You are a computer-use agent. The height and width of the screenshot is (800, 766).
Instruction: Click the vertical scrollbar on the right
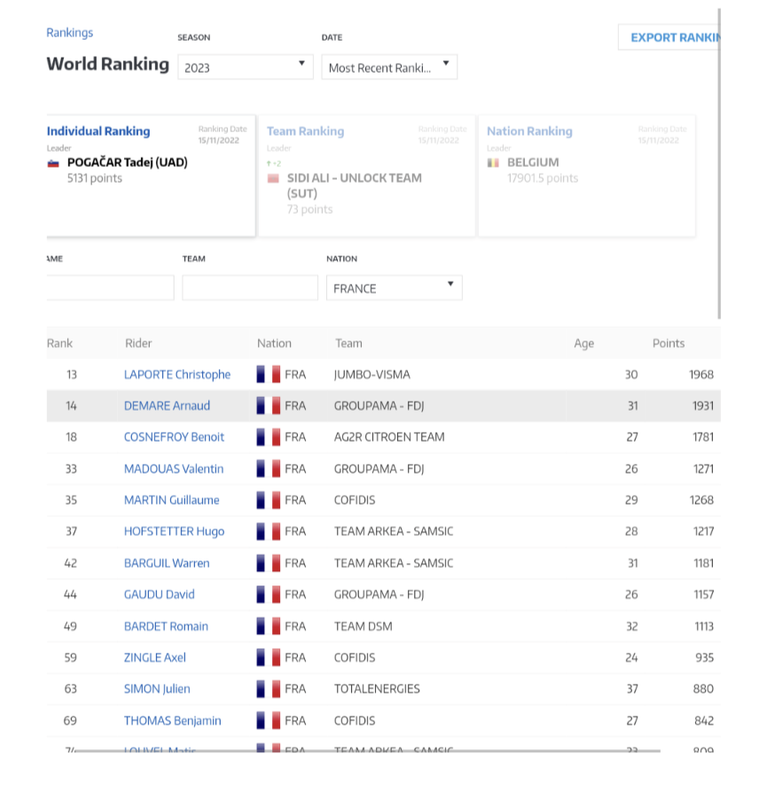click(719, 163)
